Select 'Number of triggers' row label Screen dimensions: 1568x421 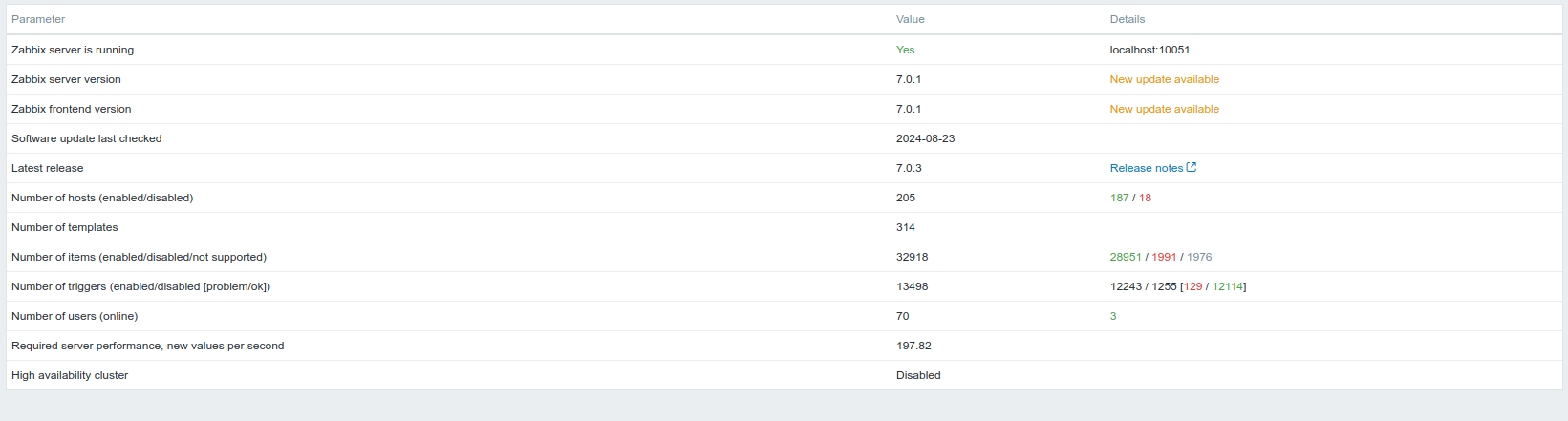[x=140, y=286]
